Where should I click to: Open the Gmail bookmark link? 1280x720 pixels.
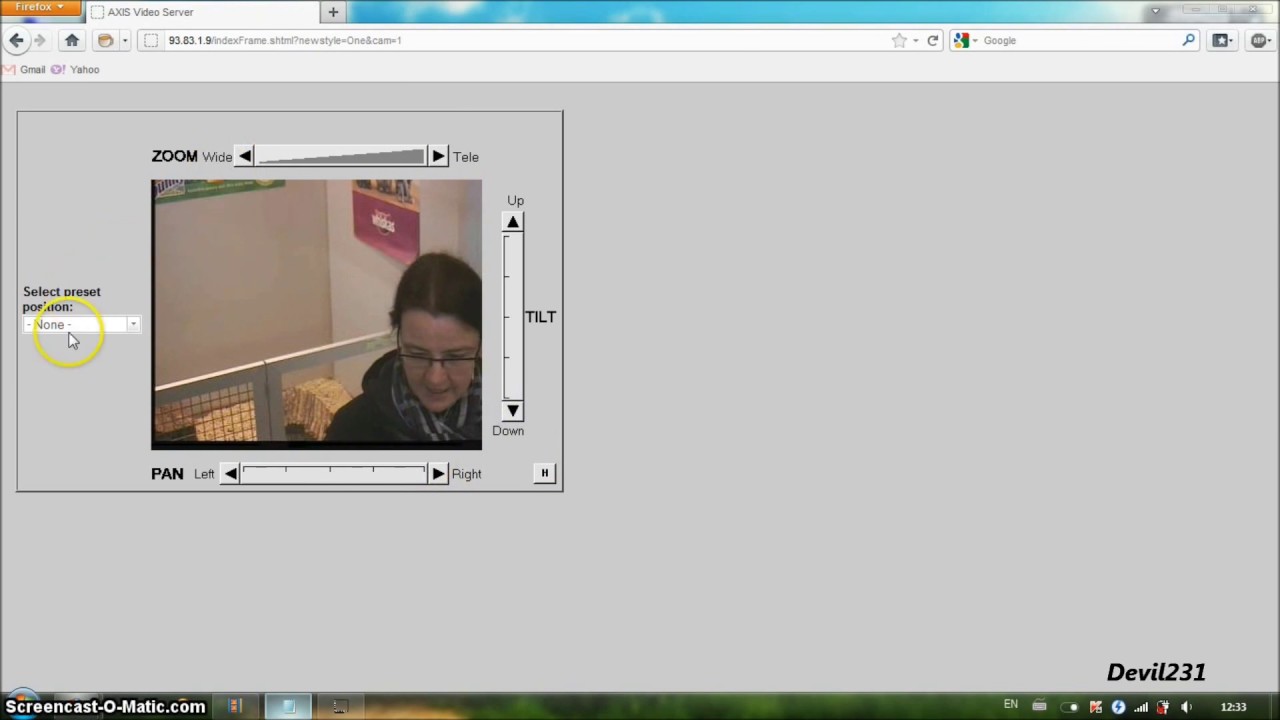pyautogui.click(x=32, y=69)
